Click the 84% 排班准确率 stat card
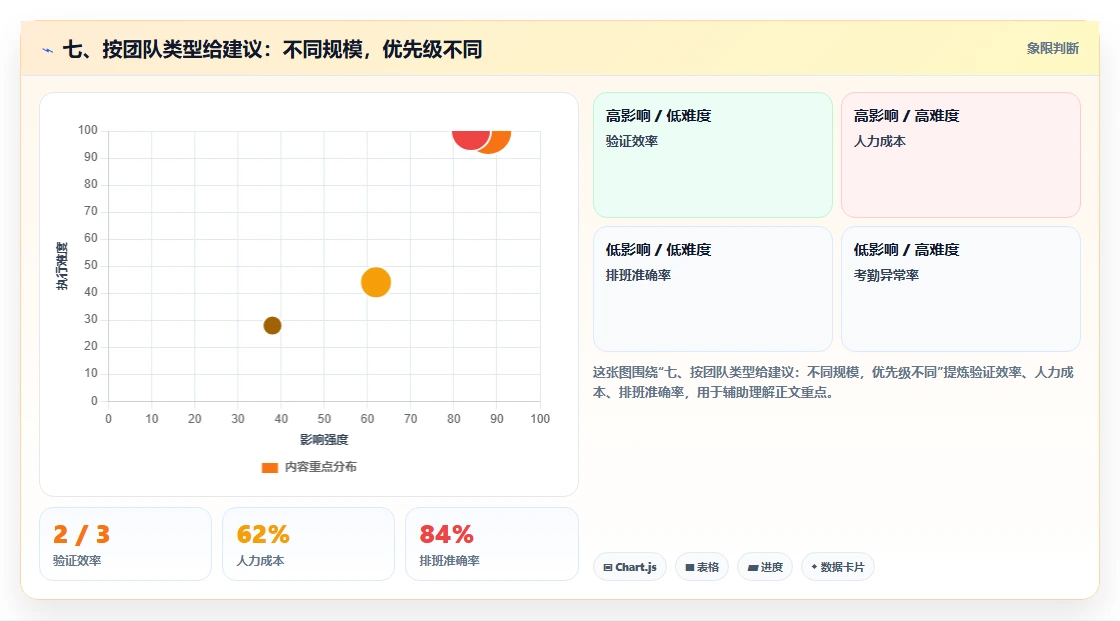Screen dimensions: 1120x621 (491, 544)
